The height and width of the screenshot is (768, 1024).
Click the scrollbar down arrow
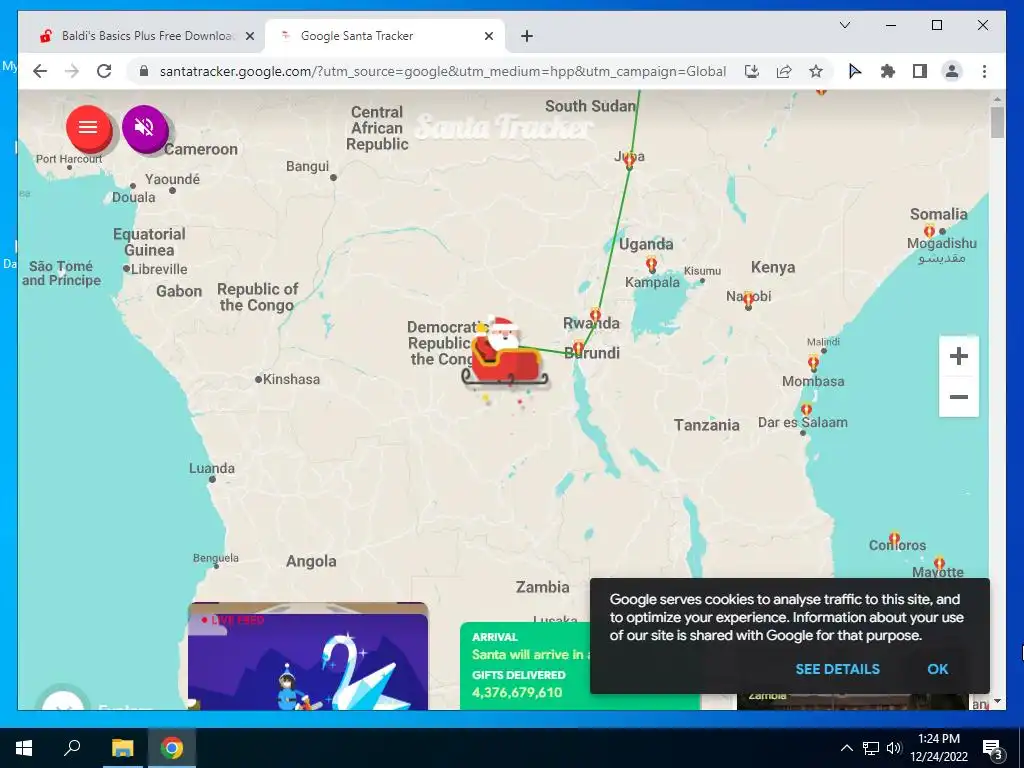click(x=997, y=701)
